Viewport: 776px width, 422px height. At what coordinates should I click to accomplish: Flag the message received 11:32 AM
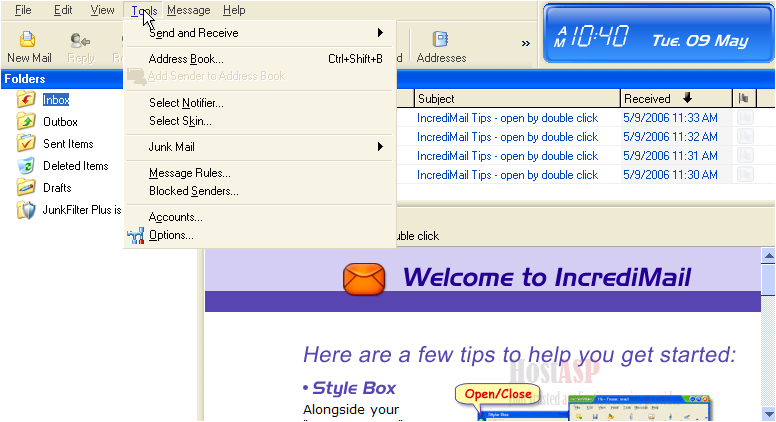pyautogui.click(x=745, y=137)
